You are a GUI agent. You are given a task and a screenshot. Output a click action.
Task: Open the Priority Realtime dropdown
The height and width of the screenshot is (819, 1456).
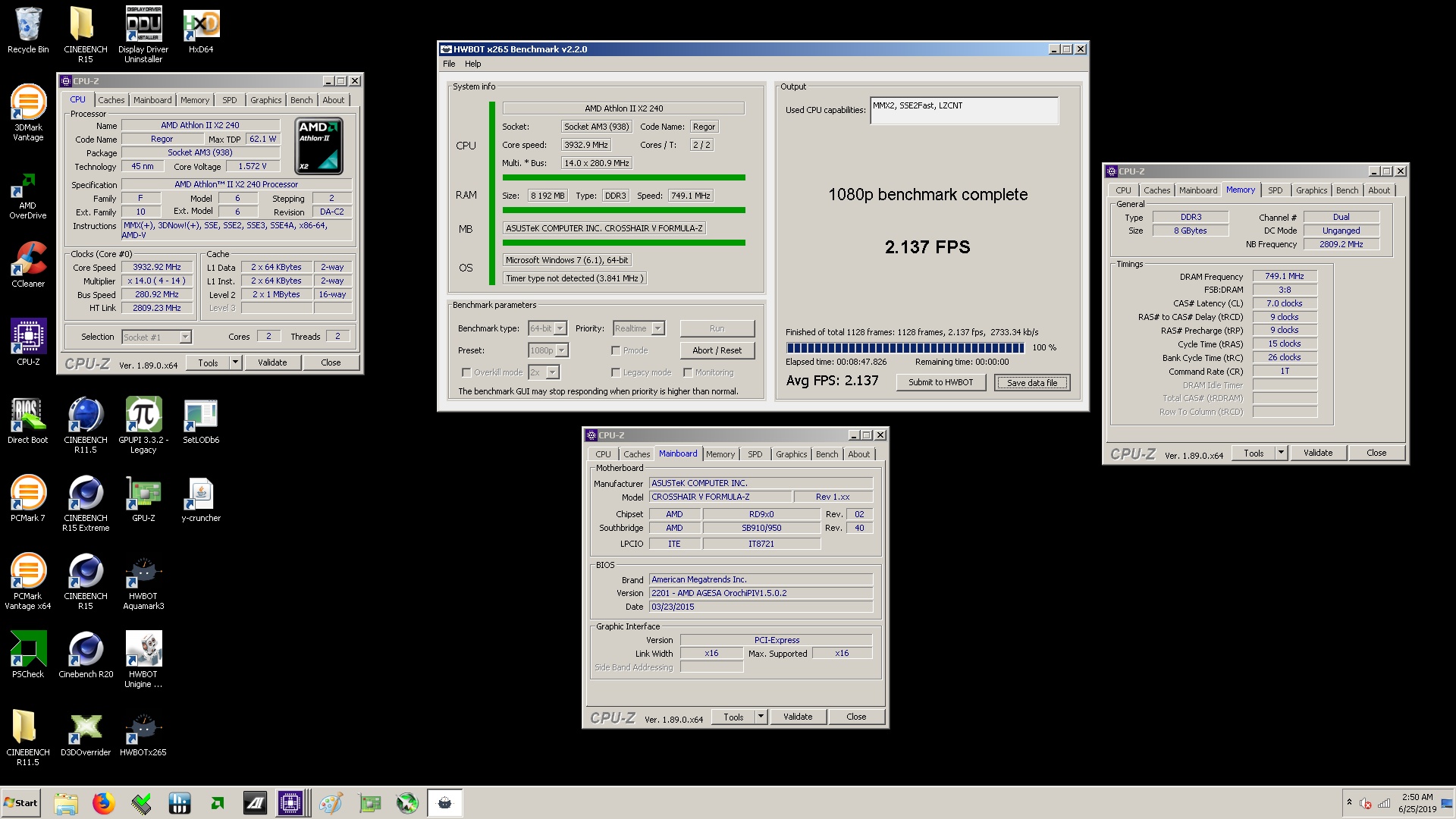[x=658, y=328]
